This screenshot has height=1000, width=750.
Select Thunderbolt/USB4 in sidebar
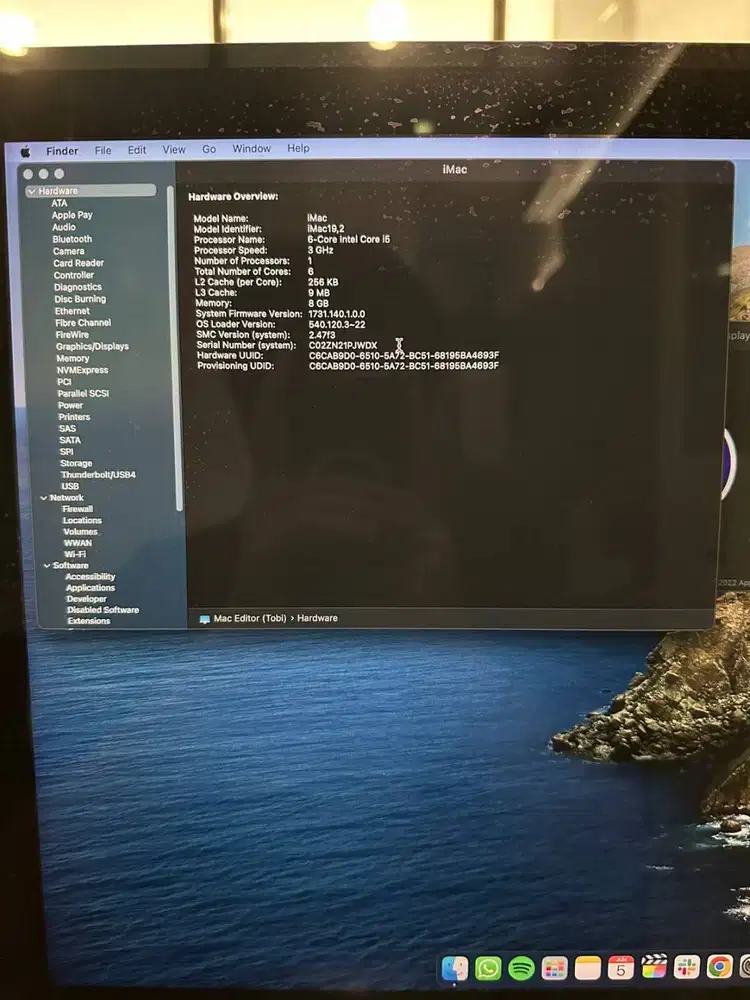click(98, 475)
